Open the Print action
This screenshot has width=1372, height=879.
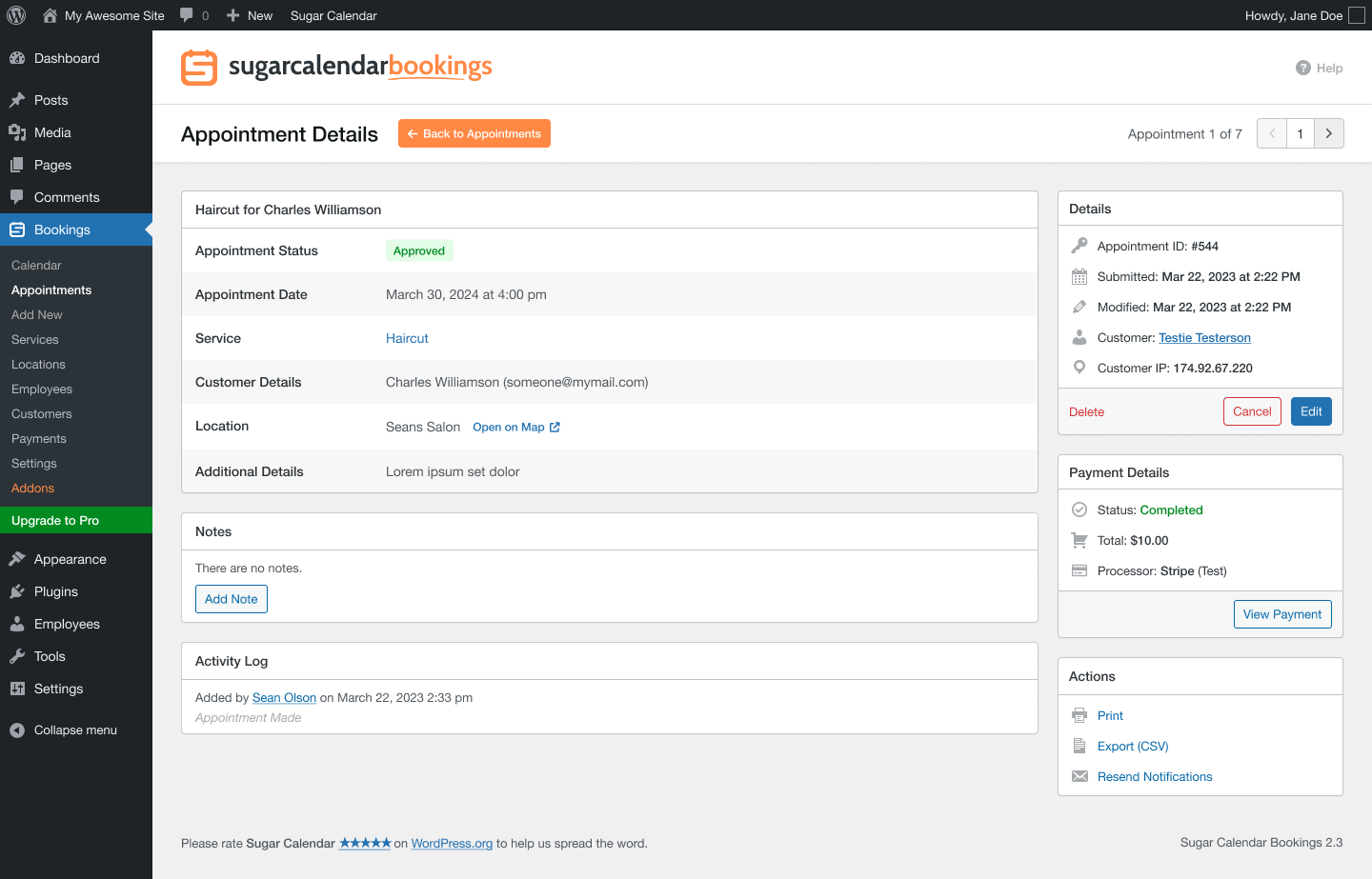click(x=1109, y=715)
